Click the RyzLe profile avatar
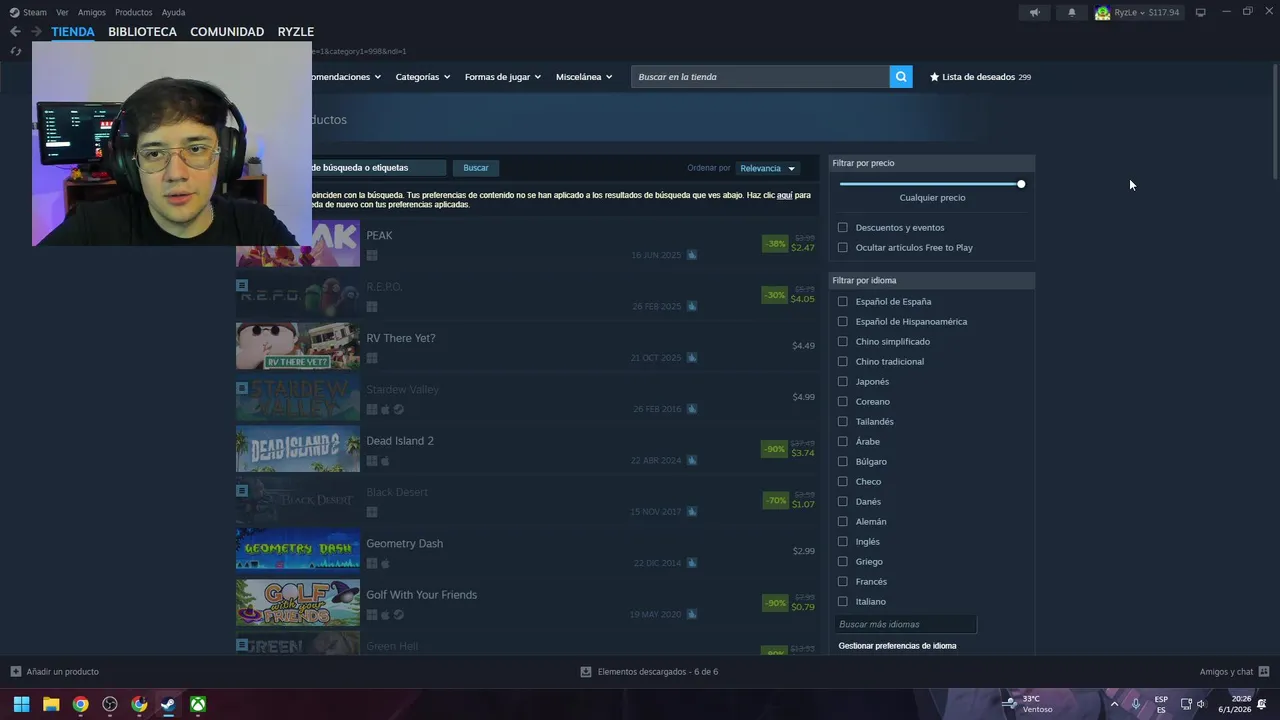The image size is (1280, 720). coord(1102,13)
